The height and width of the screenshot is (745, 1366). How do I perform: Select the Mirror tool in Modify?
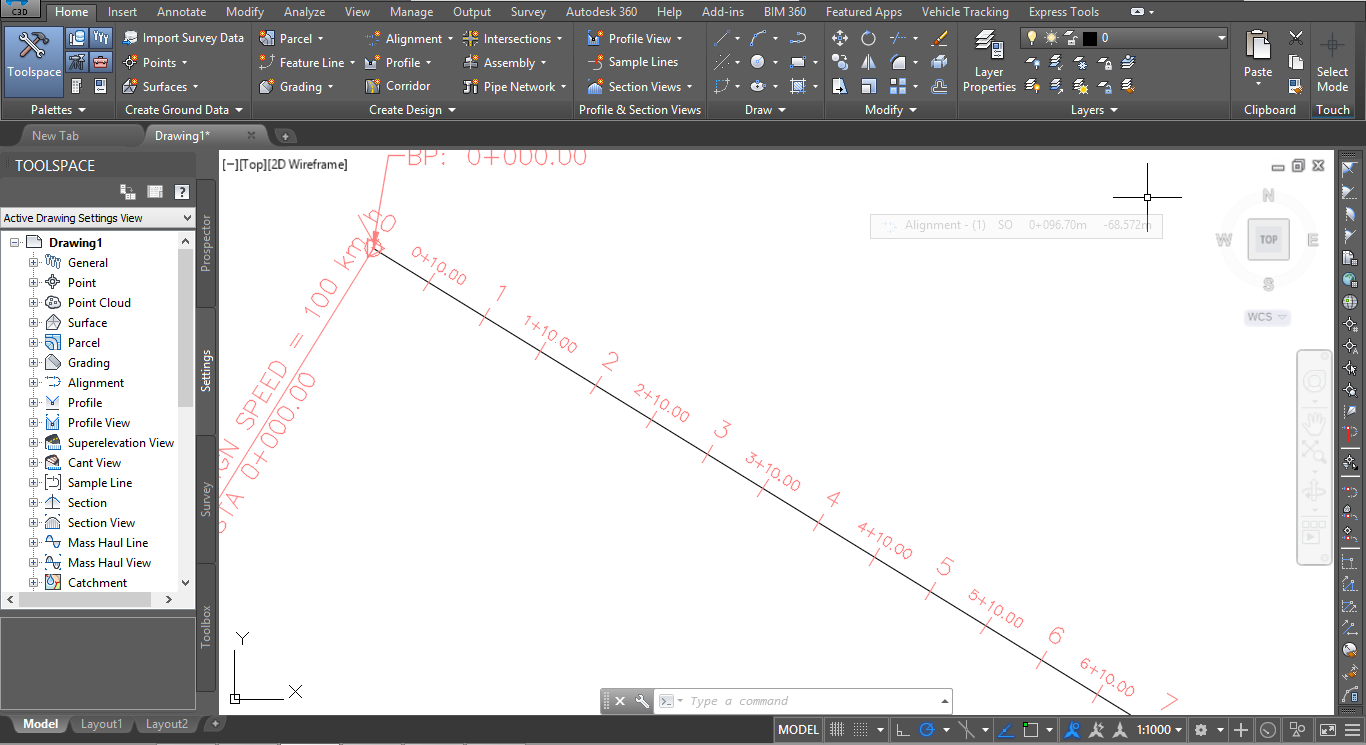(x=868, y=62)
